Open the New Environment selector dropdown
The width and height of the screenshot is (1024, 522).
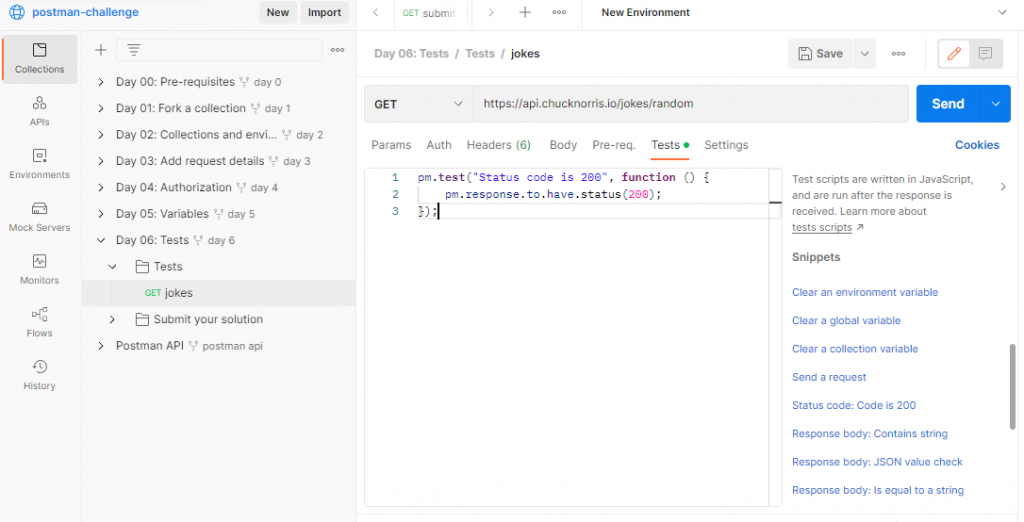pos(1002,12)
